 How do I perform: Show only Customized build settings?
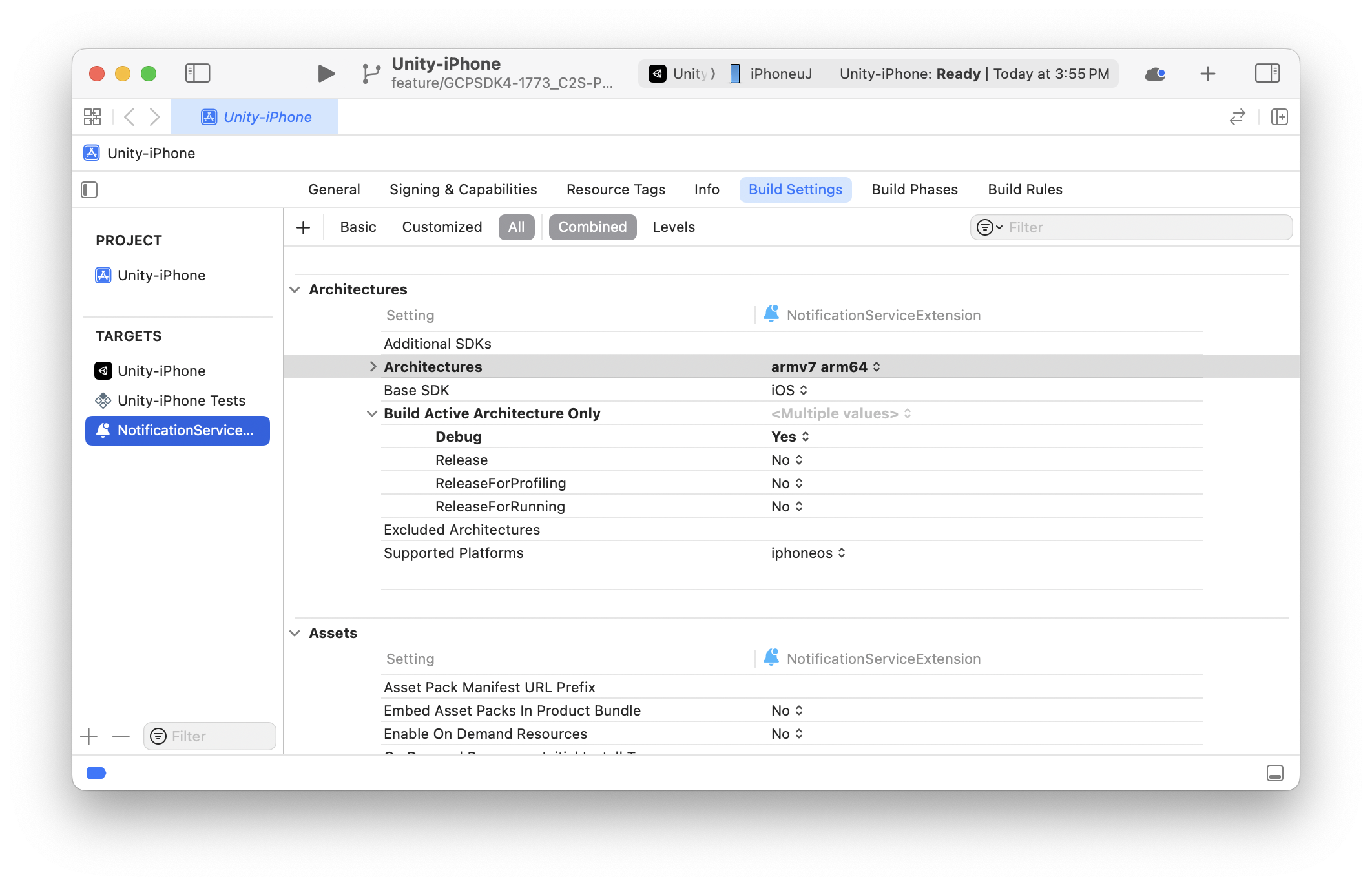(442, 227)
